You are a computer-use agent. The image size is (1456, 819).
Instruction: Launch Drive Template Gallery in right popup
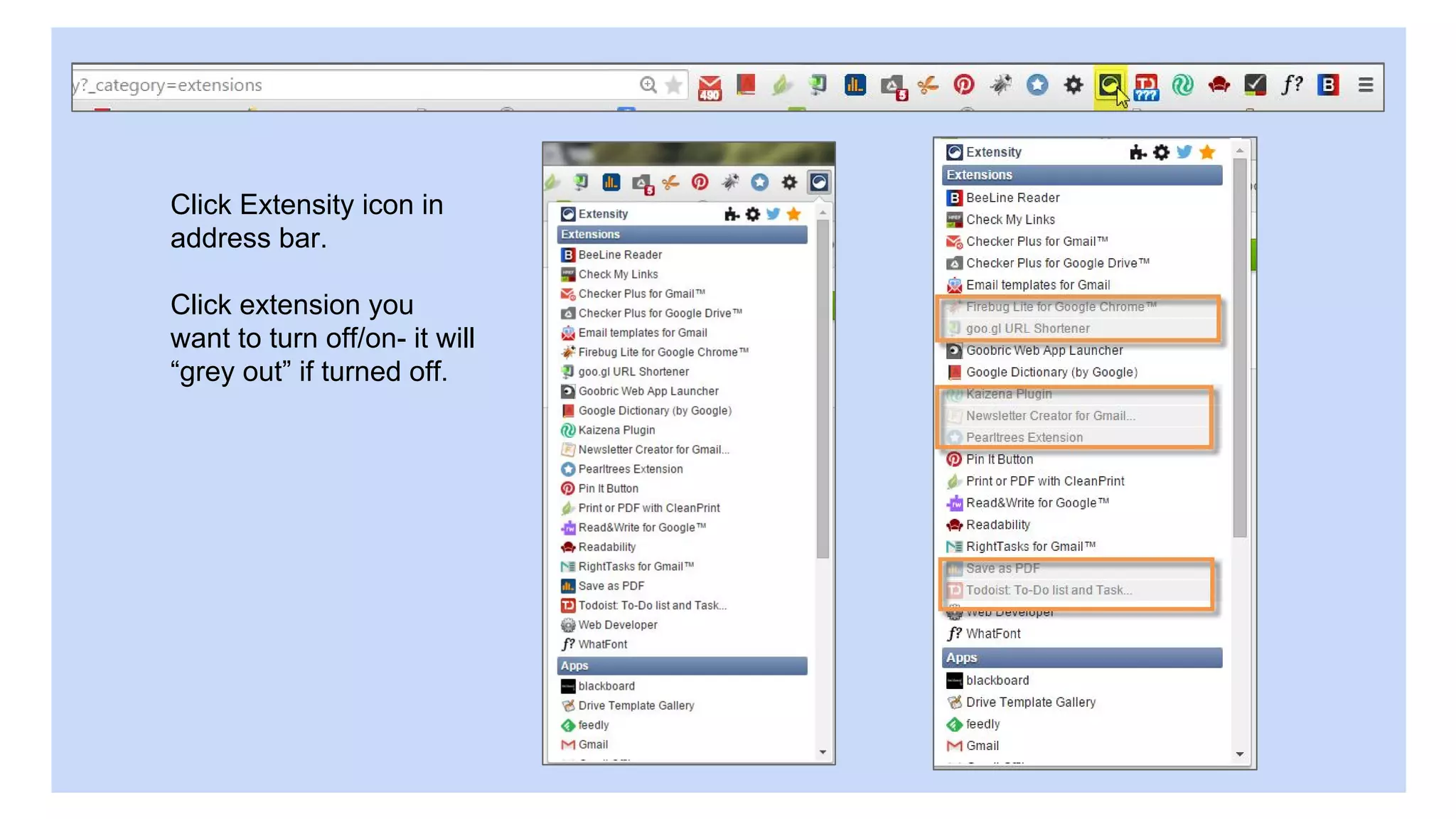point(1081,702)
